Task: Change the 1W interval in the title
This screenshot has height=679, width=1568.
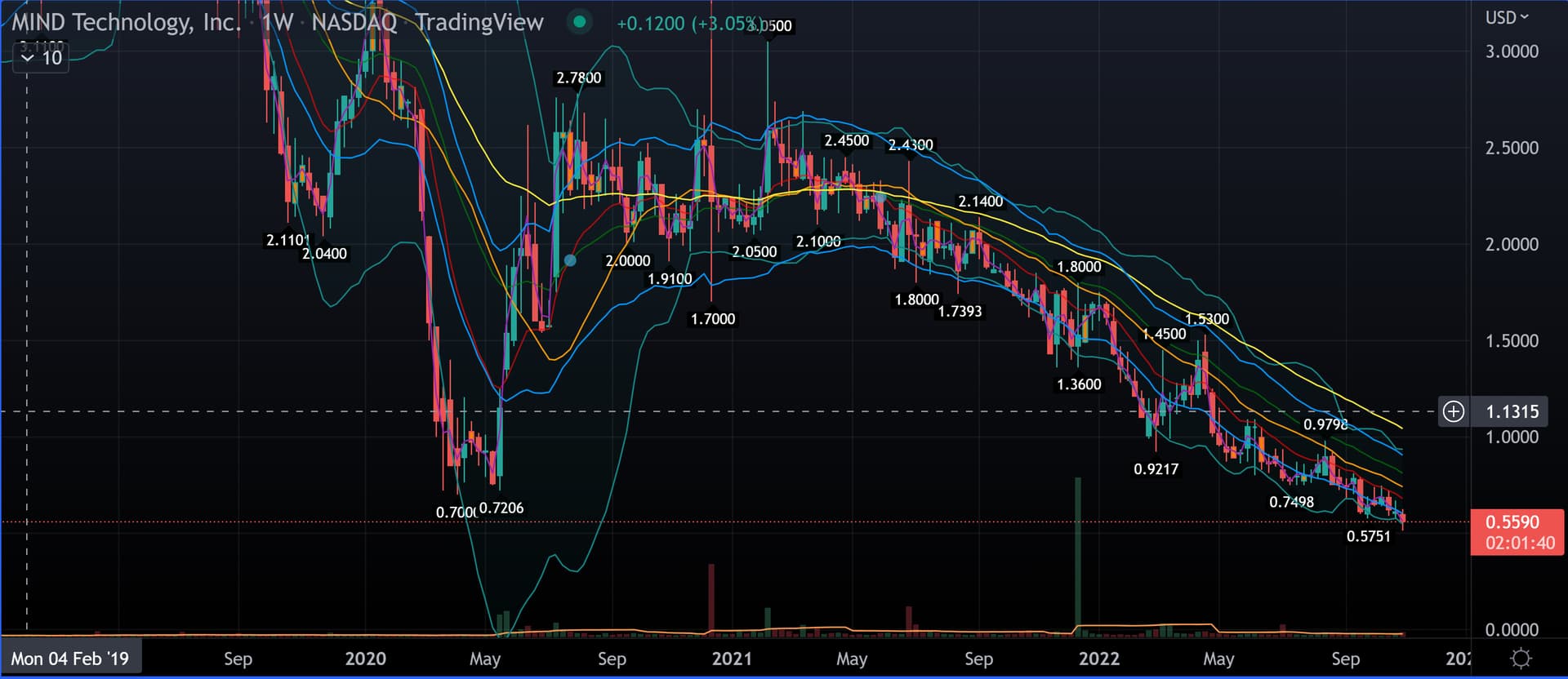Action: [277, 22]
